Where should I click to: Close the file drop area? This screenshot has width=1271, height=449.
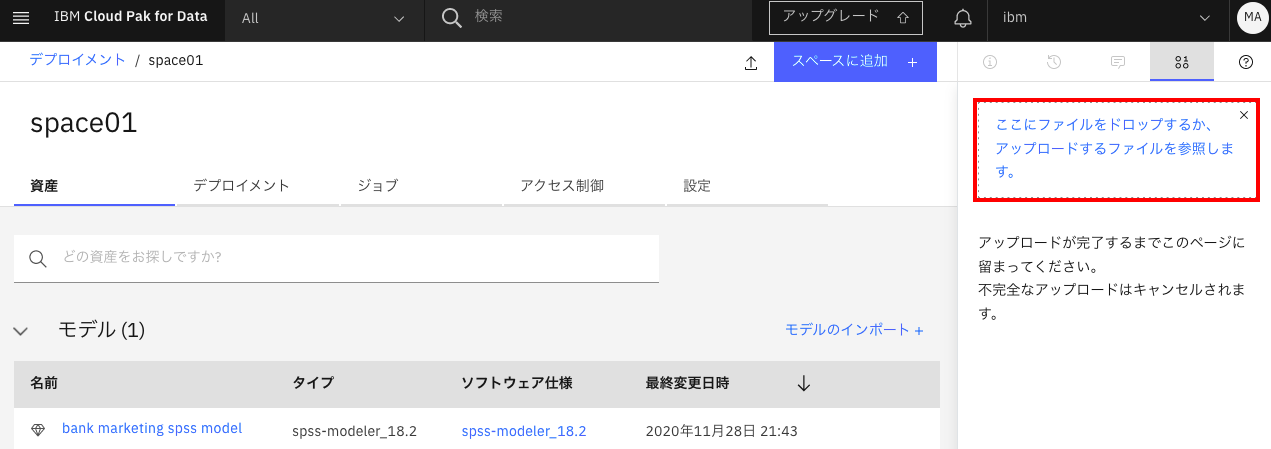tap(1244, 115)
